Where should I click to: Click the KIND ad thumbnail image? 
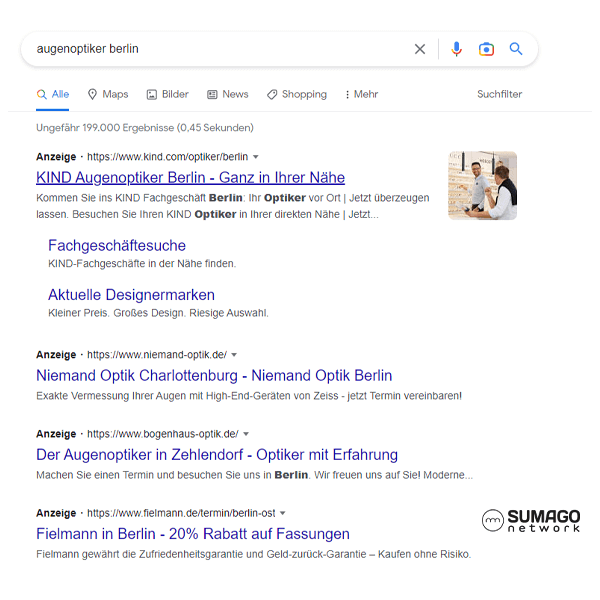pyautogui.click(x=483, y=186)
